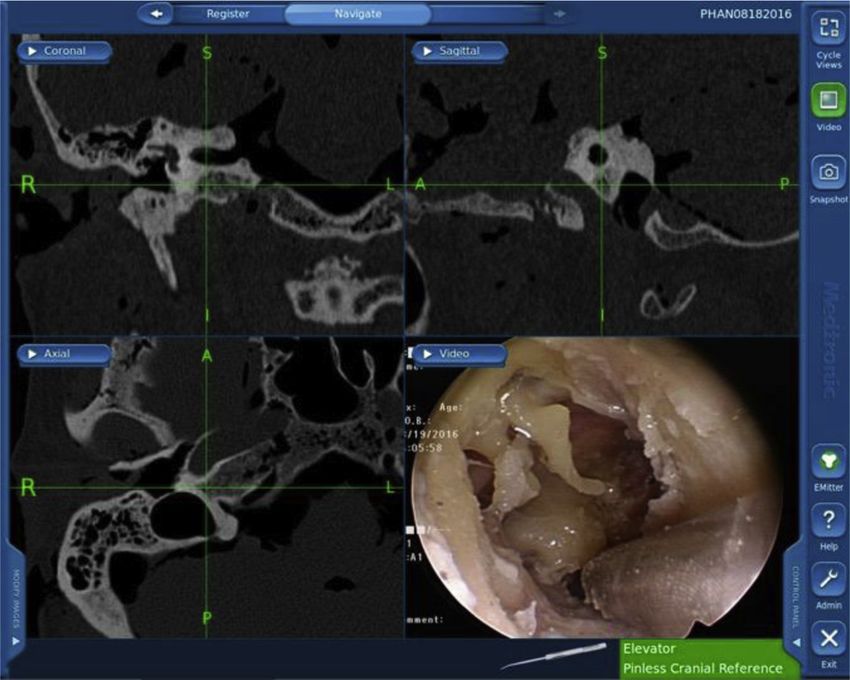Click the elevator instrument picture
Image resolution: width=850 pixels, height=680 pixels.
[x=553, y=656]
